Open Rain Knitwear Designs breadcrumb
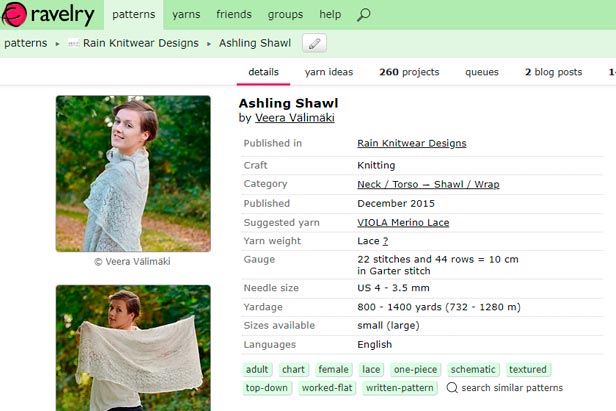This screenshot has width=616, height=411. tap(141, 43)
